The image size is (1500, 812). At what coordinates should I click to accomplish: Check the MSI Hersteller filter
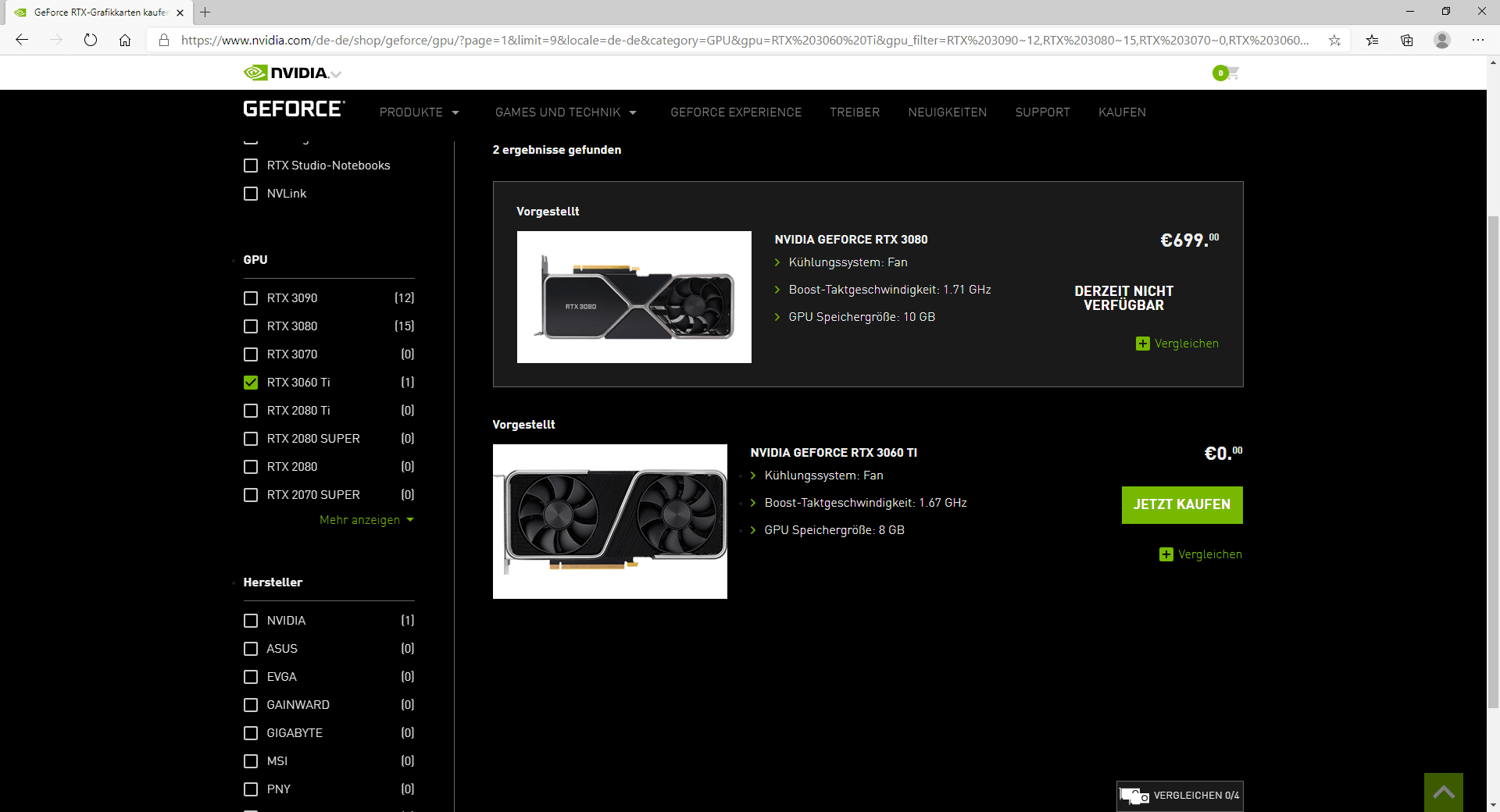click(x=251, y=761)
